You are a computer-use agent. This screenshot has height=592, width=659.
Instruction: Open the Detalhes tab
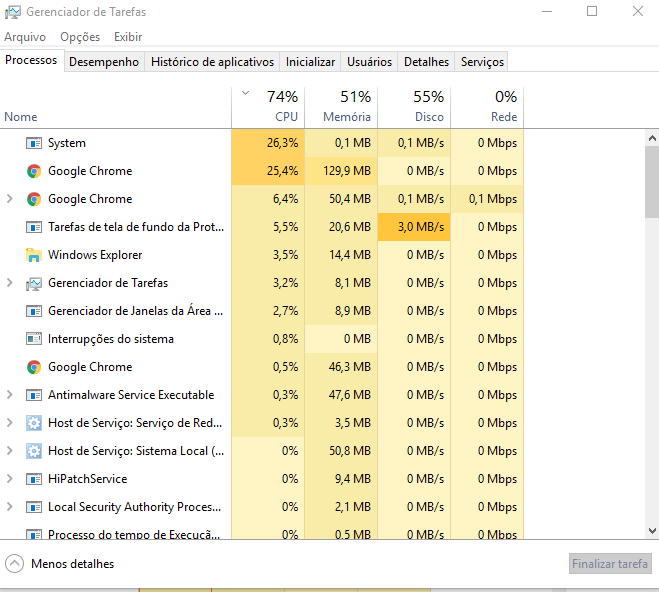(x=426, y=62)
